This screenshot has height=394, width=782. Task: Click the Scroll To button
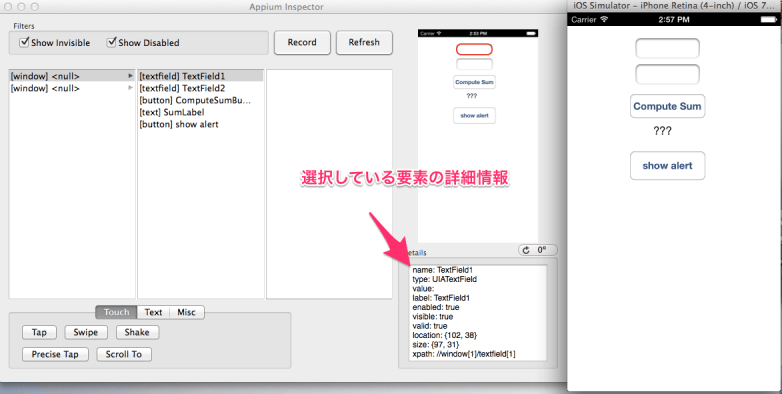124,354
